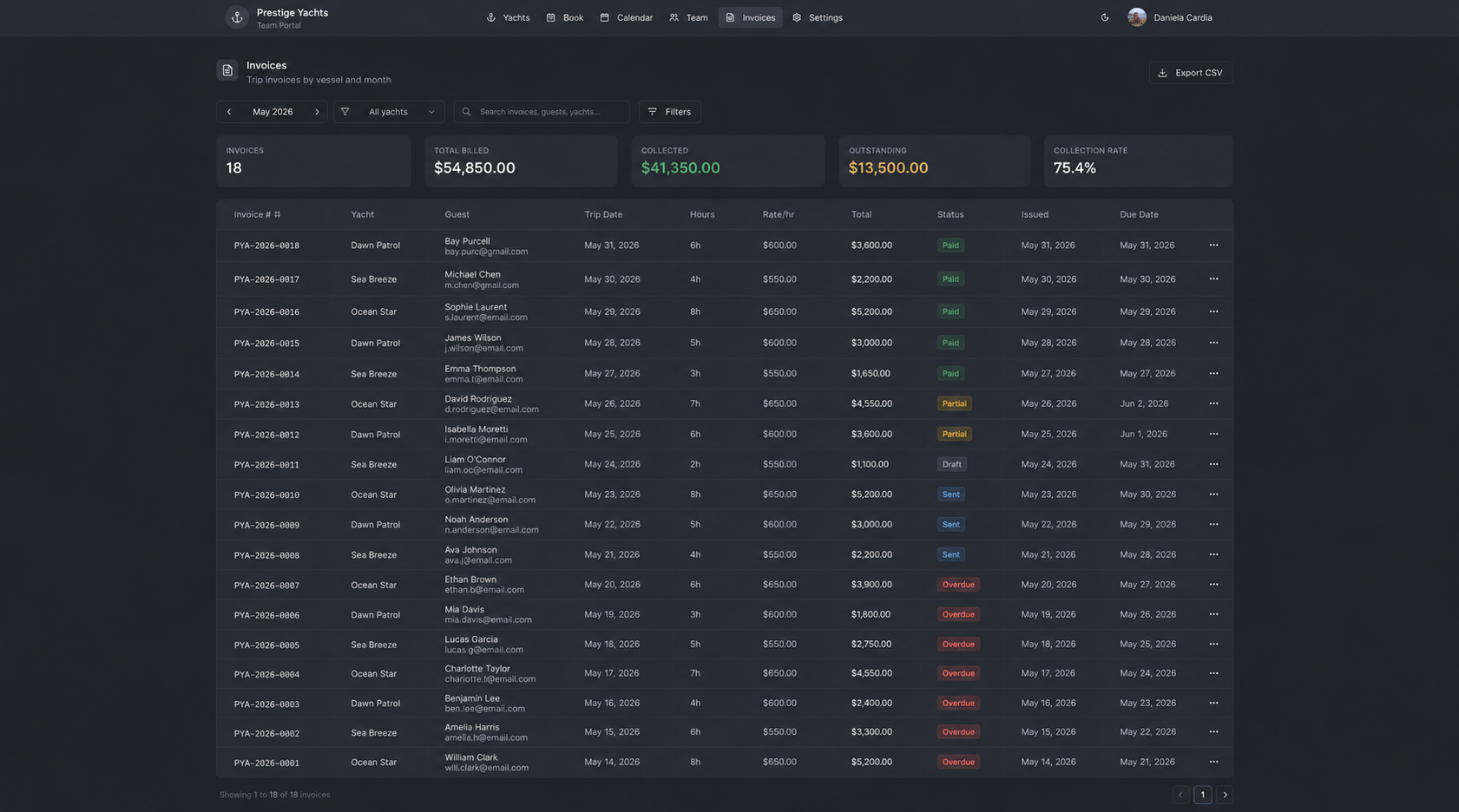Select the Invoices nav tab
Image resolution: width=1459 pixels, height=812 pixels.
click(750, 17)
